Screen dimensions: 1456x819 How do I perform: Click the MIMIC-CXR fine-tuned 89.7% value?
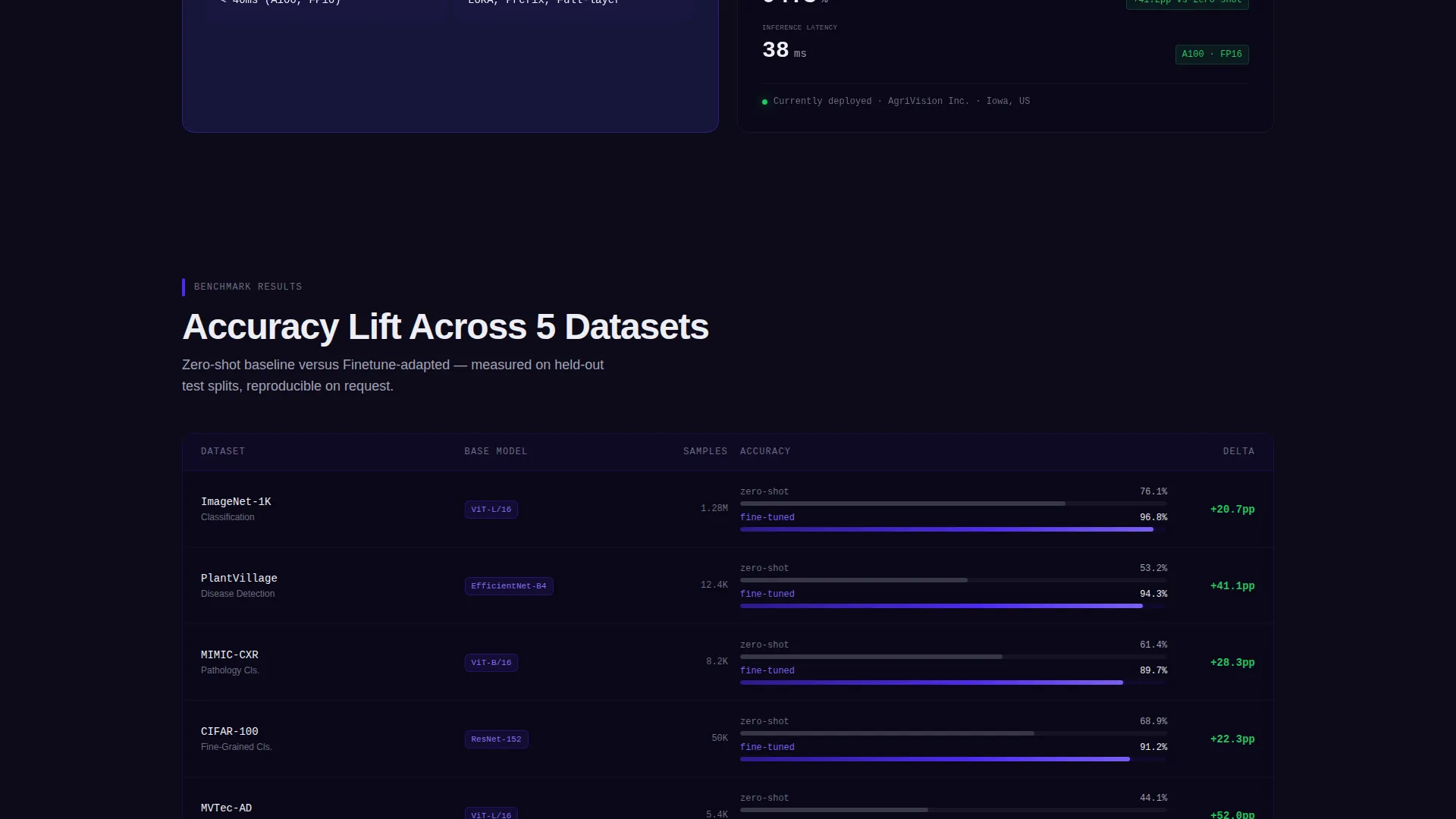click(1153, 670)
